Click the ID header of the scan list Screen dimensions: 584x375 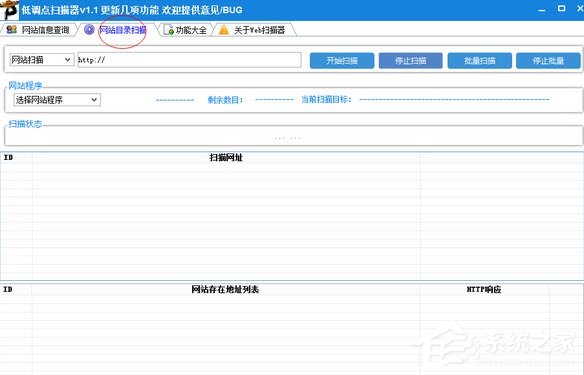[x=8, y=158]
